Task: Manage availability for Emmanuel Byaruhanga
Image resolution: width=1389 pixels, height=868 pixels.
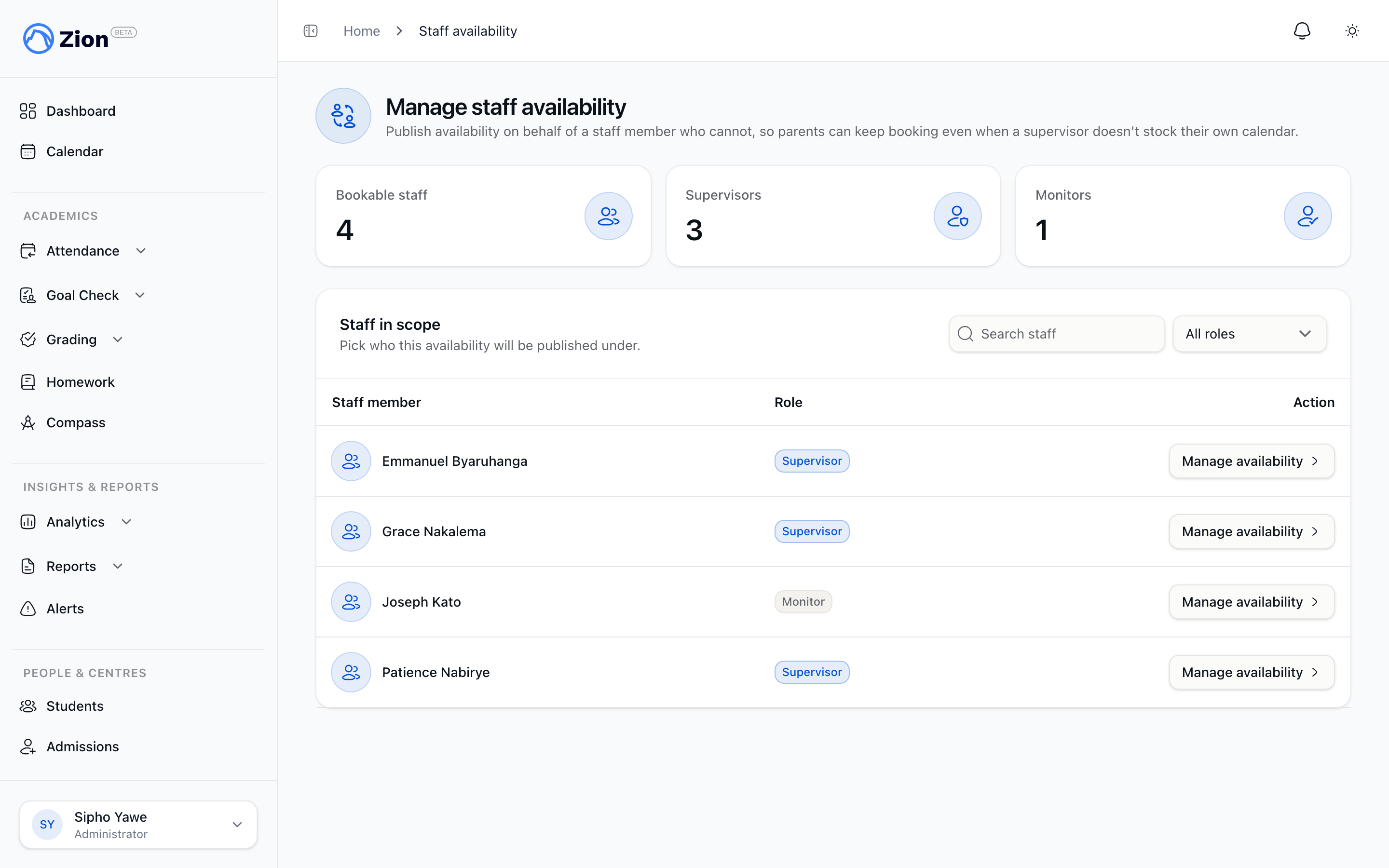Action: (1251, 461)
